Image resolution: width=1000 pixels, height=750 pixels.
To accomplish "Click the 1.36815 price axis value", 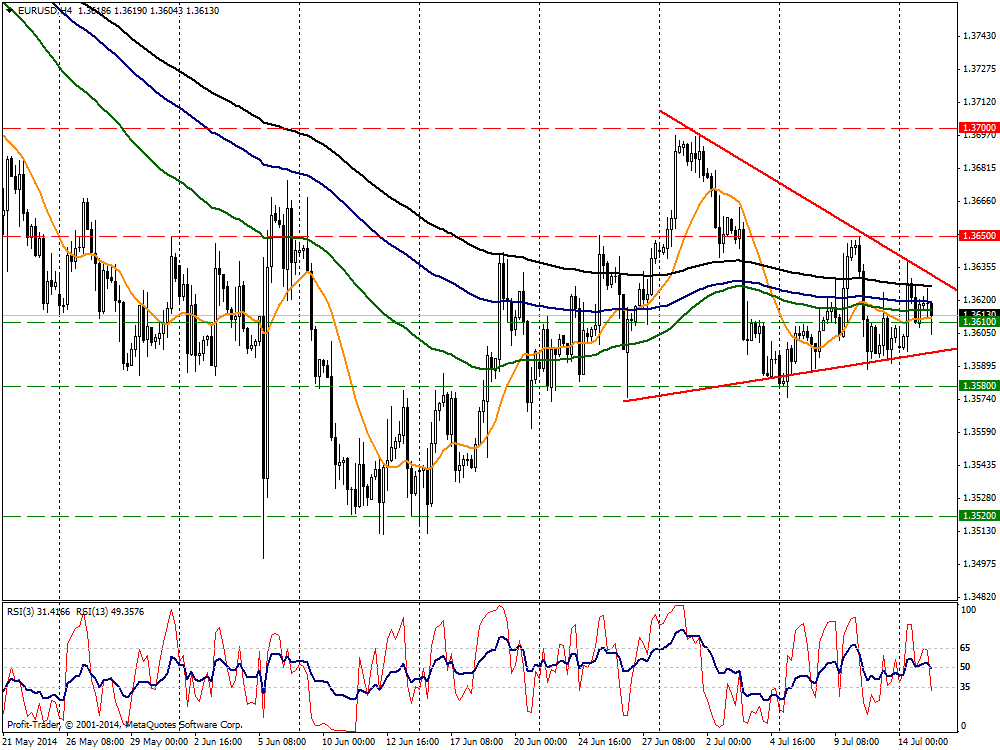I will tap(979, 168).
